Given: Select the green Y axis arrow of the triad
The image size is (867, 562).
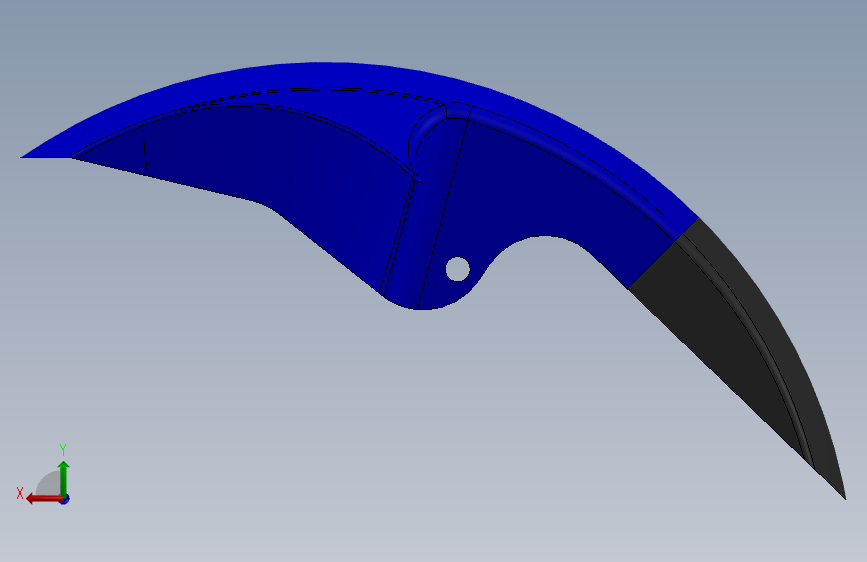Looking at the screenshot, I should click(64, 478).
